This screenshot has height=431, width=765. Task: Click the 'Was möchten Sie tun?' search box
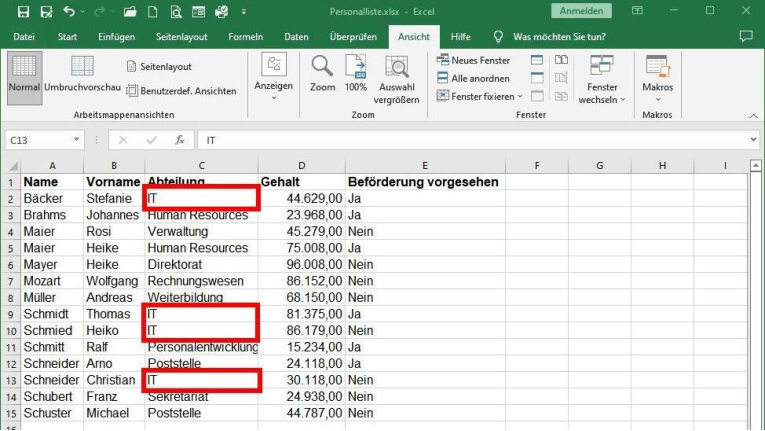point(559,37)
